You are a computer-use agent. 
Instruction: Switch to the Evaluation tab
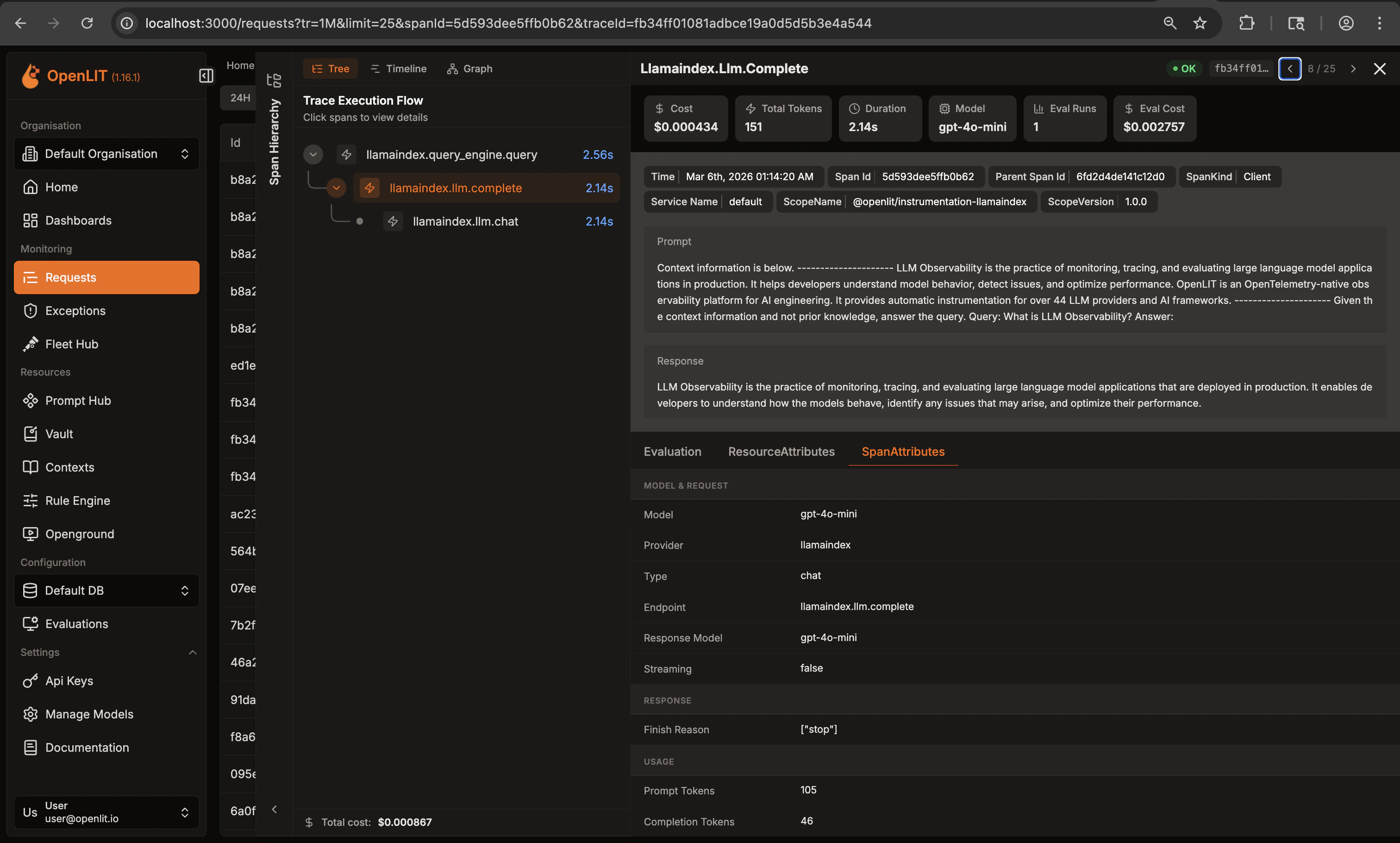pos(672,452)
